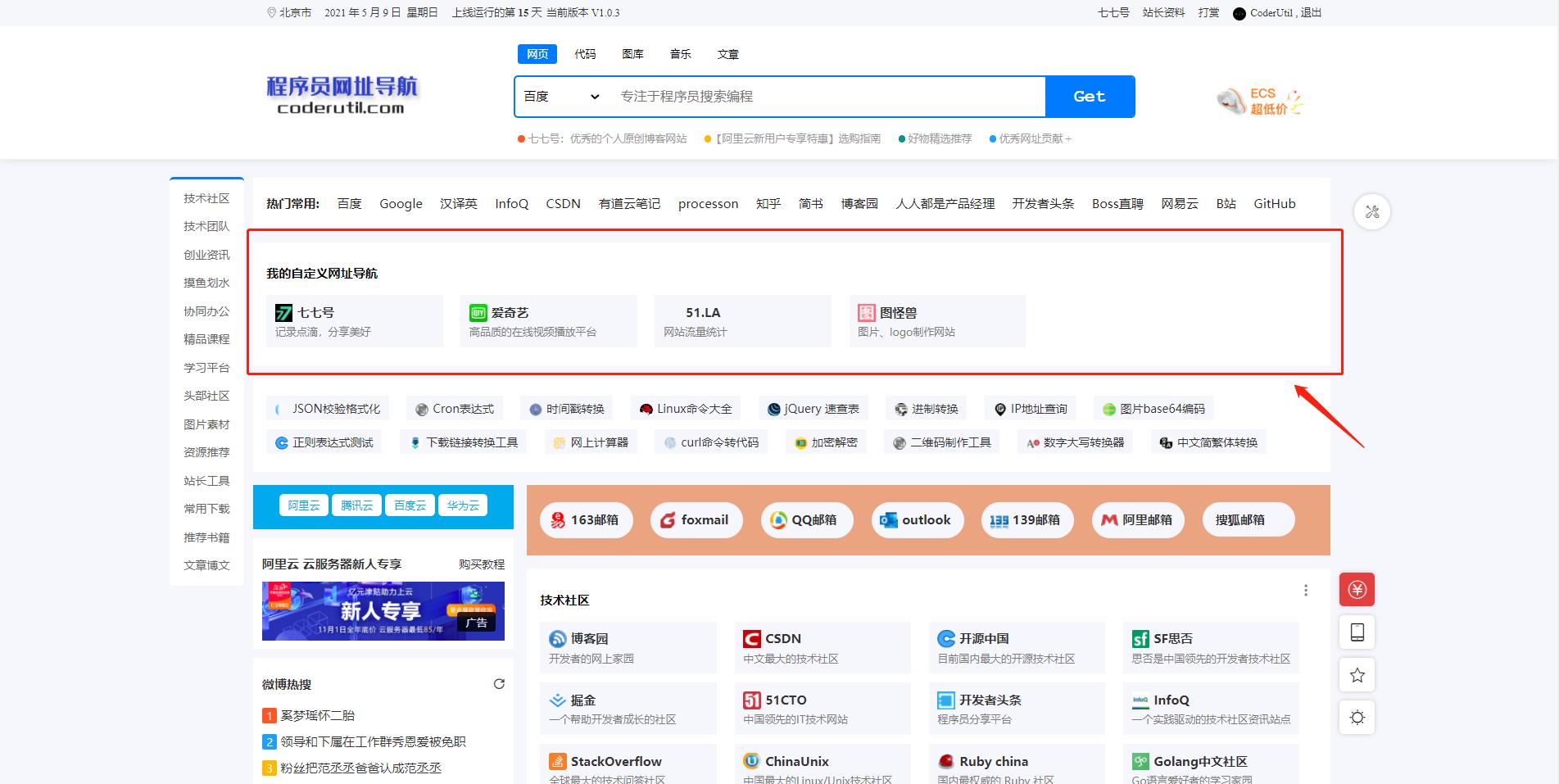Screen dimensions: 1559x784
Task: Open the 51.LA site statistics card
Action: coord(743,321)
